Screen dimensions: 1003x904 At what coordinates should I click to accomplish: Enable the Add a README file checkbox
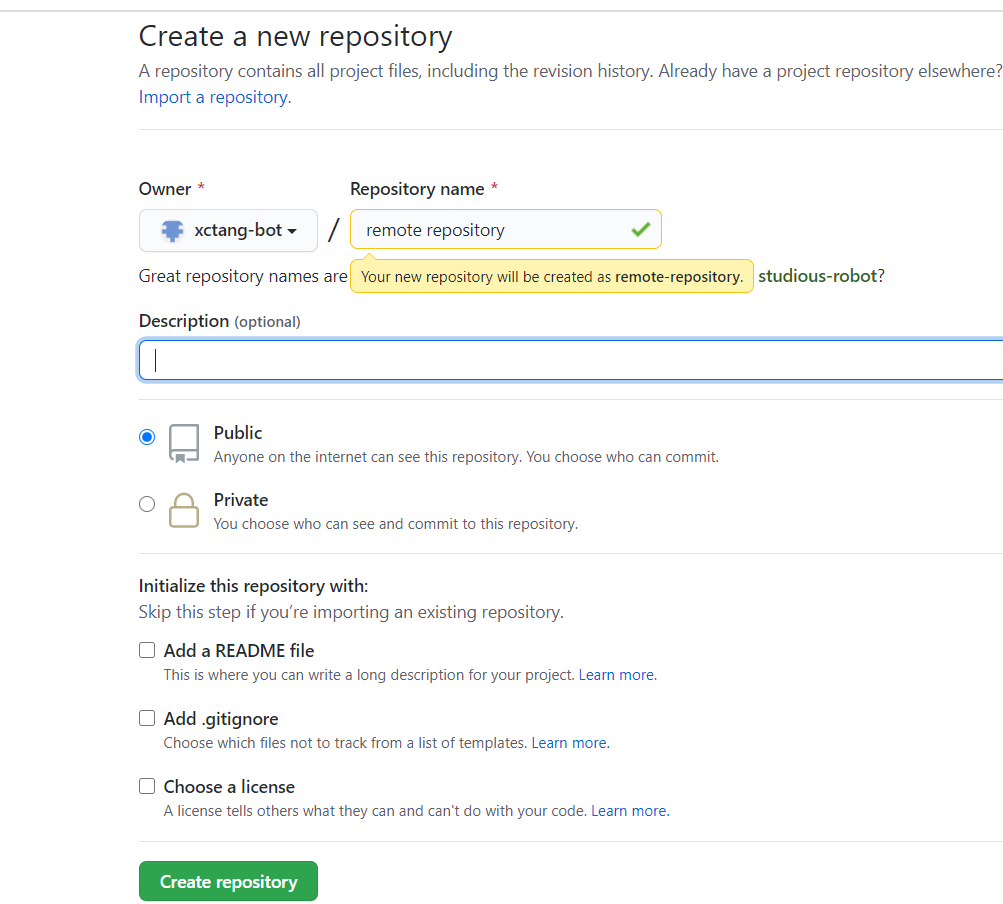pos(147,650)
